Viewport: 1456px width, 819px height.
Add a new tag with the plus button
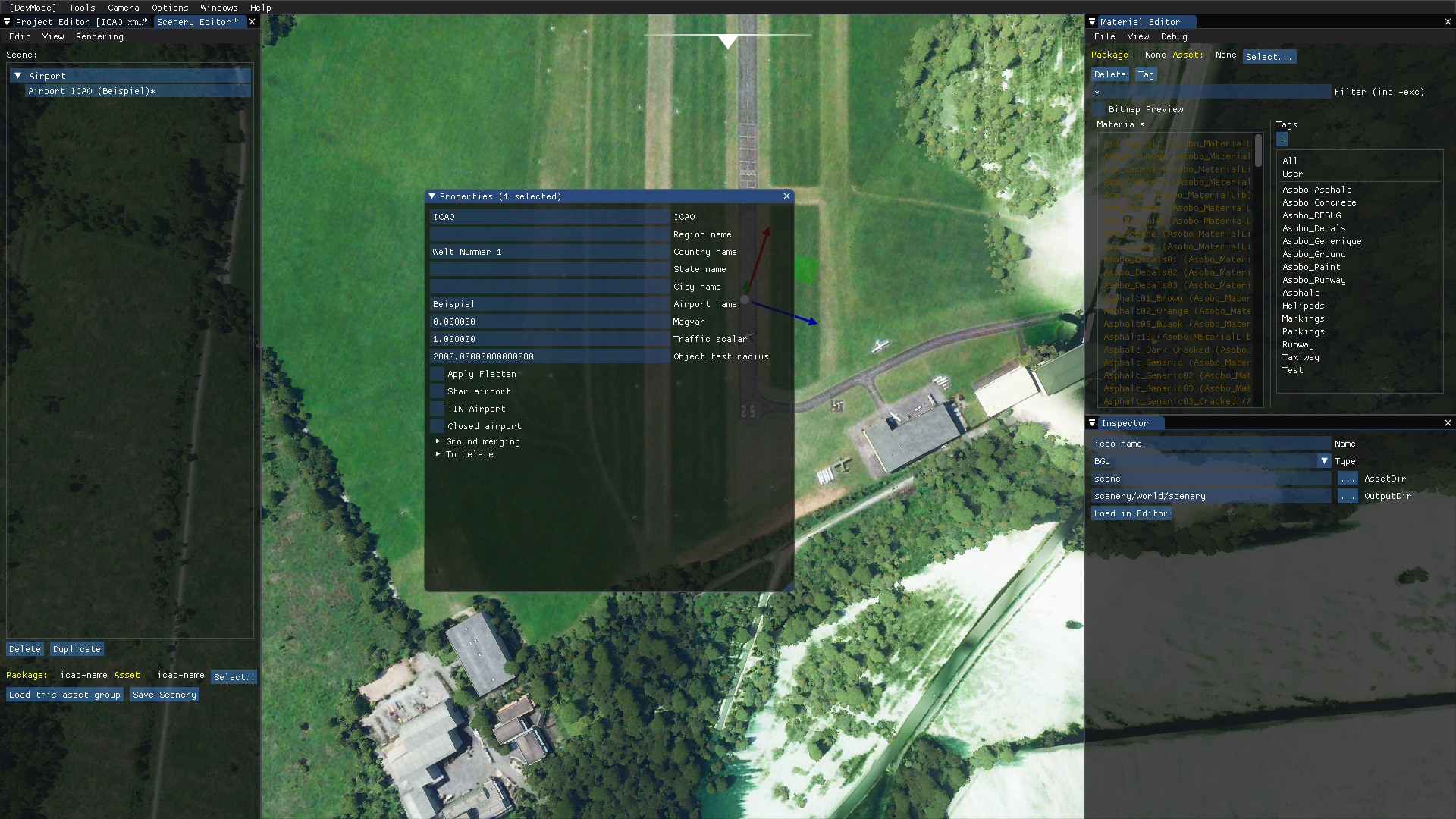point(1282,140)
